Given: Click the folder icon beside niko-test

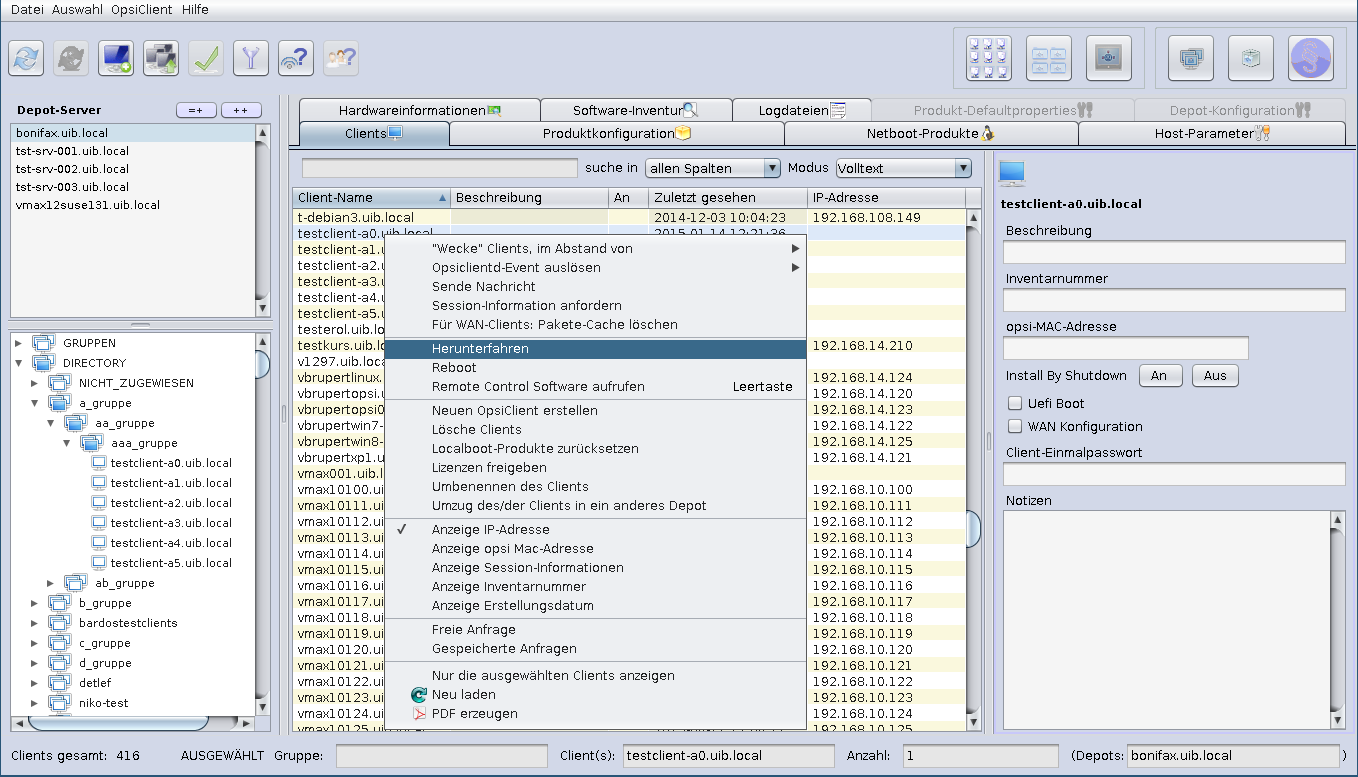Looking at the screenshot, I should pos(59,703).
